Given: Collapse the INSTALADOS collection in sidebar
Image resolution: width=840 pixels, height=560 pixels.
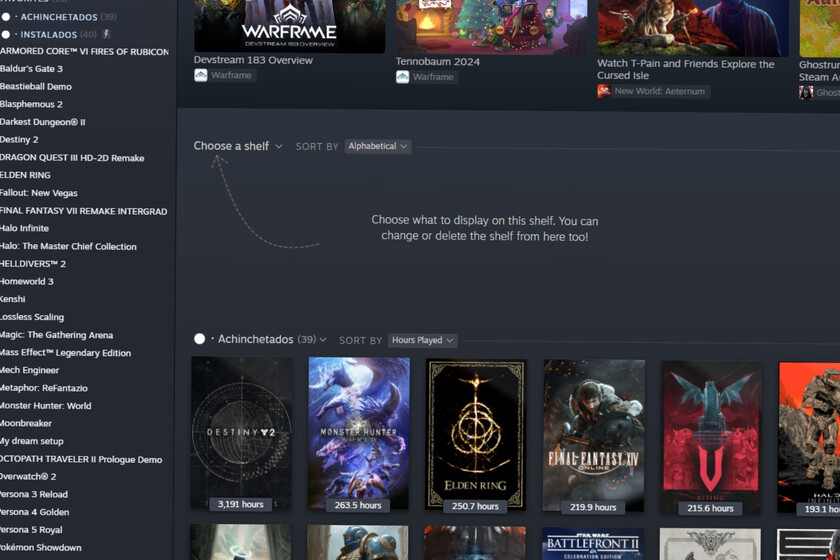Looking at the screenshot, I should tap(49, 35).
